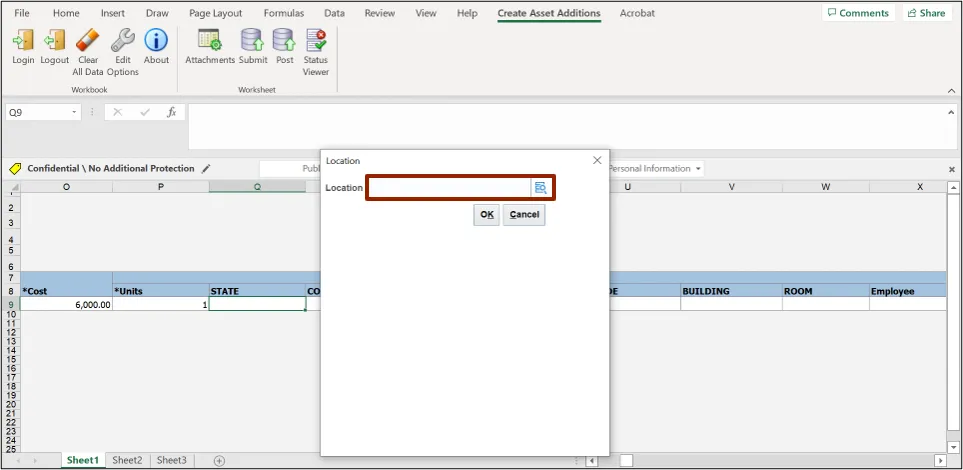This screenshot has width=963, height=470.
Task: Switch to the Home tab
Action: pyautogui.click(x=66, y=13)
